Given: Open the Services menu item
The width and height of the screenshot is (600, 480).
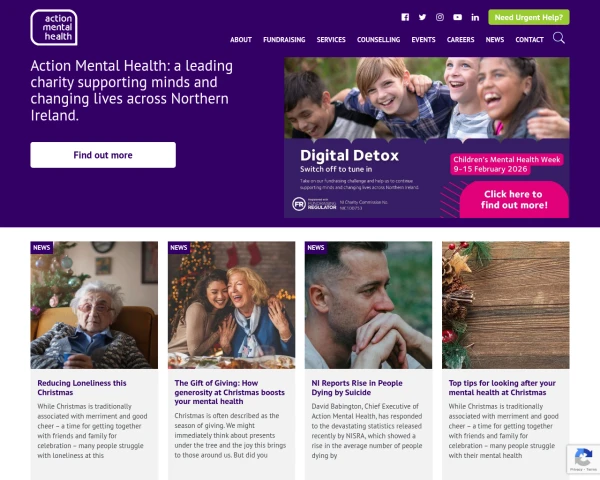Looking at the screenshot, I should click(x=331, y=39).
